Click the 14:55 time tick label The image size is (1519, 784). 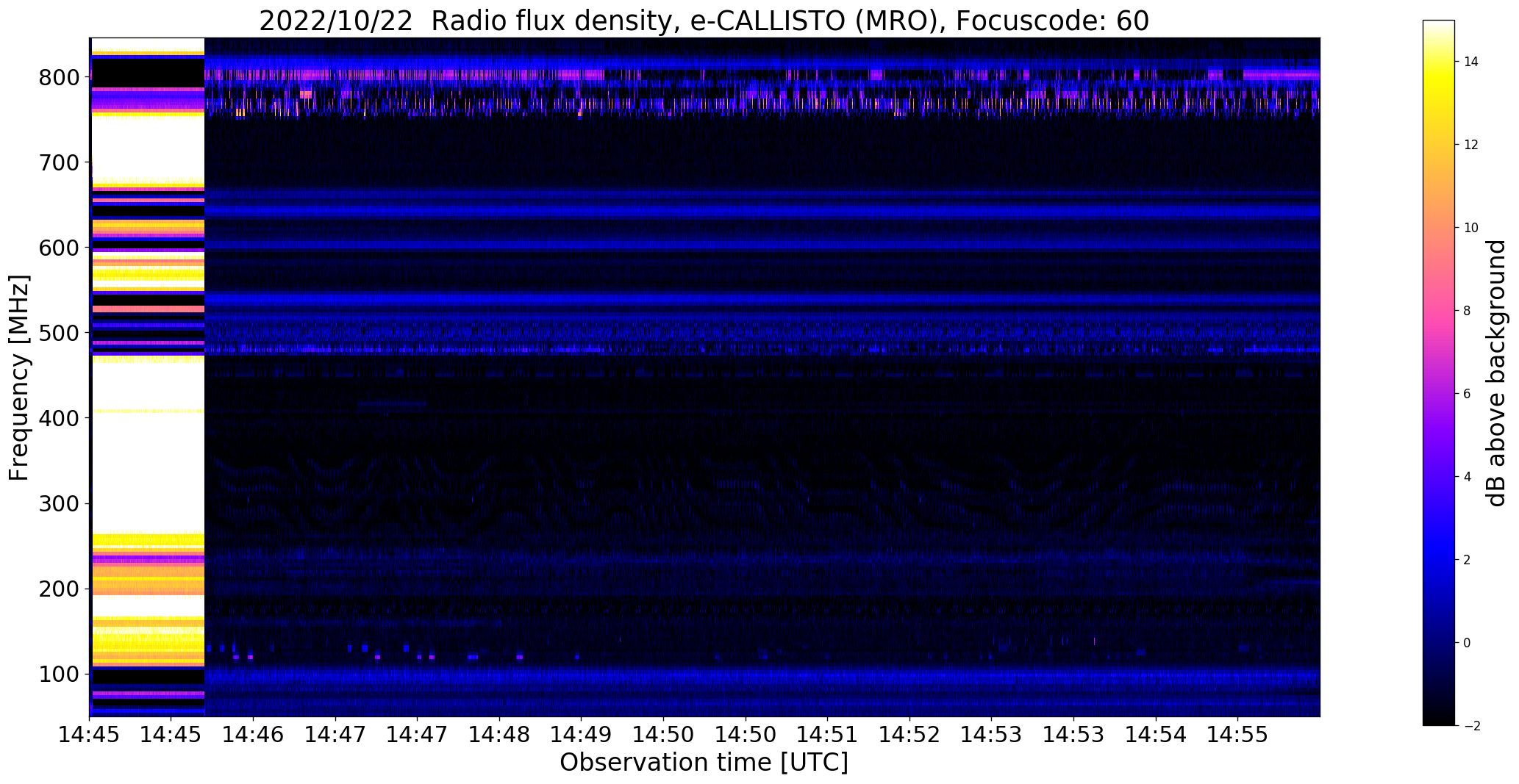[x=1238, y=734]
